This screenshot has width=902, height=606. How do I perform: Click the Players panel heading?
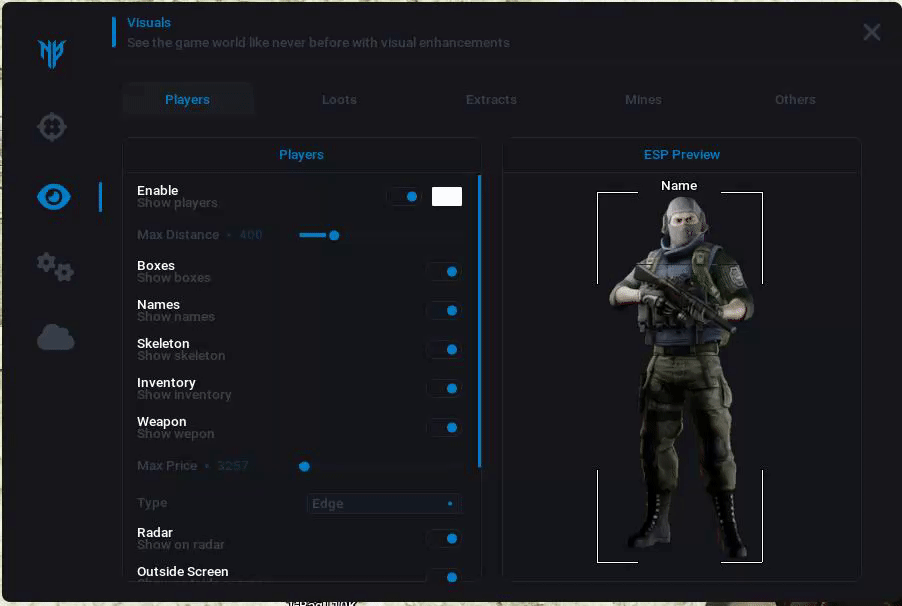point(301,155)
